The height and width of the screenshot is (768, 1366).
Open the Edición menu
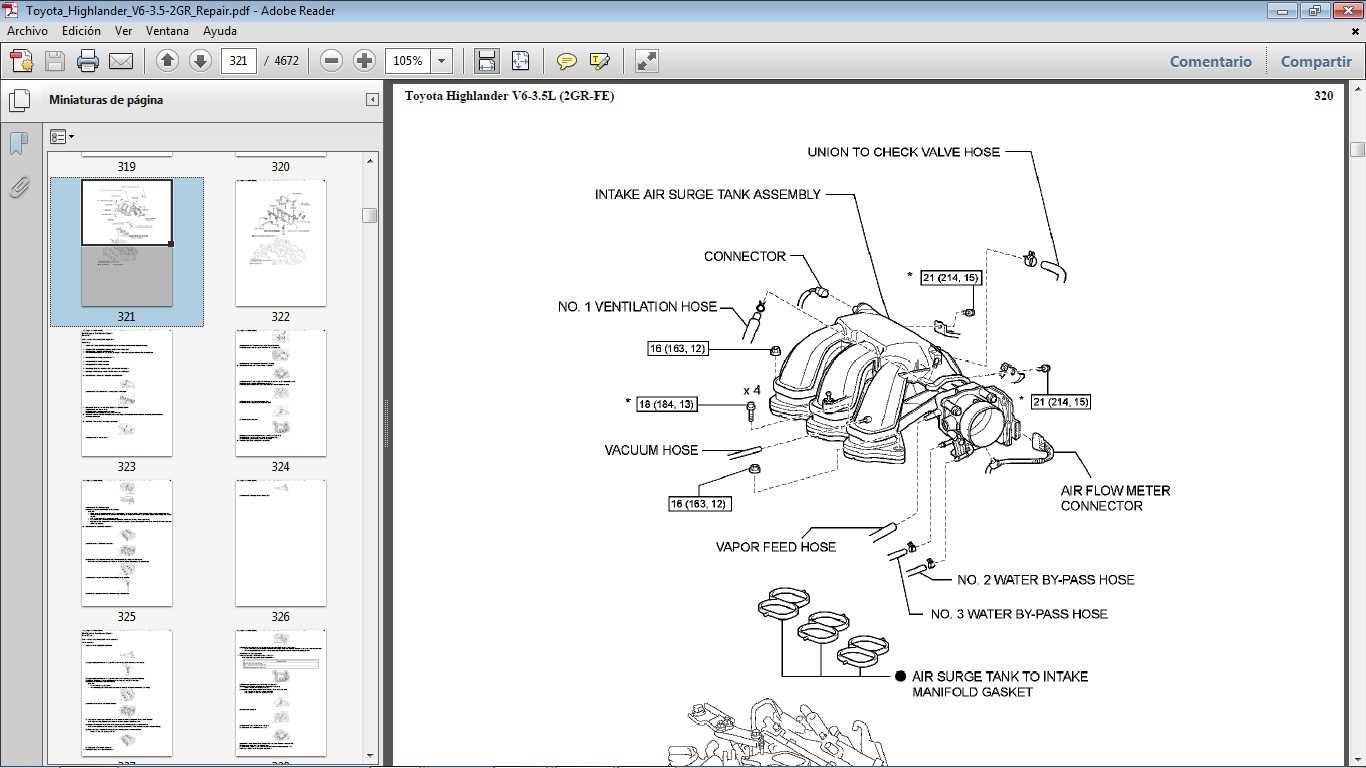click(81, 31)
